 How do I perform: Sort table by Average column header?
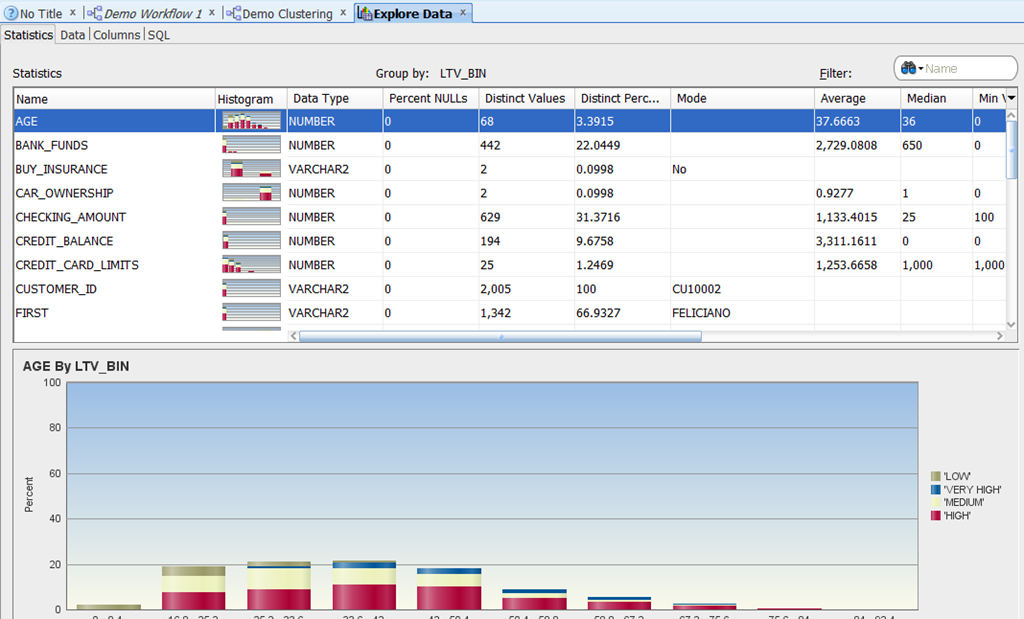[x=843, y=99]
